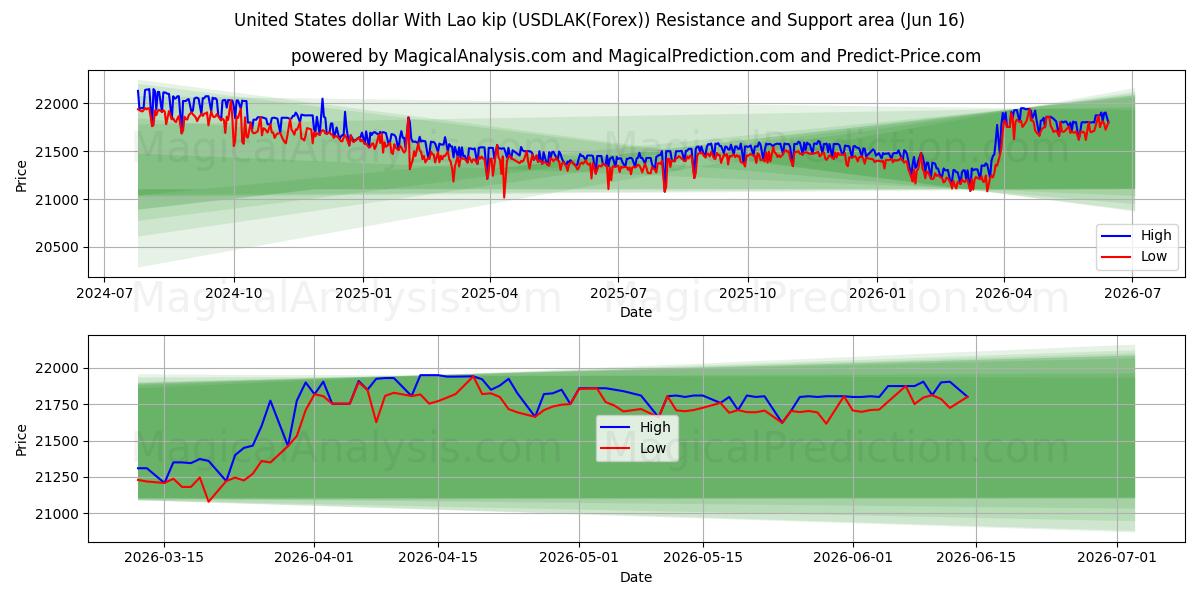Click the top chart 'Date' axis label
Viewport: 1200px width, 600px height.
[x=636, y=312]
